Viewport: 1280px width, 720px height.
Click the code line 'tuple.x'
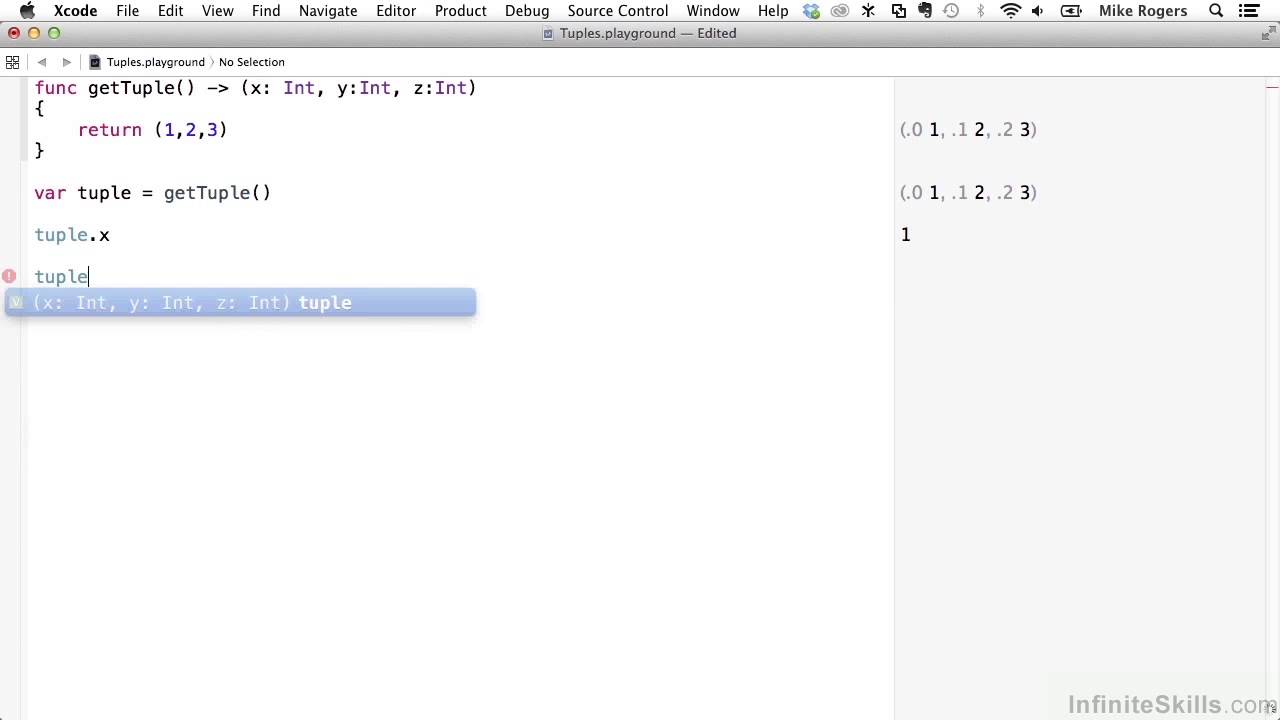point(72,235)
